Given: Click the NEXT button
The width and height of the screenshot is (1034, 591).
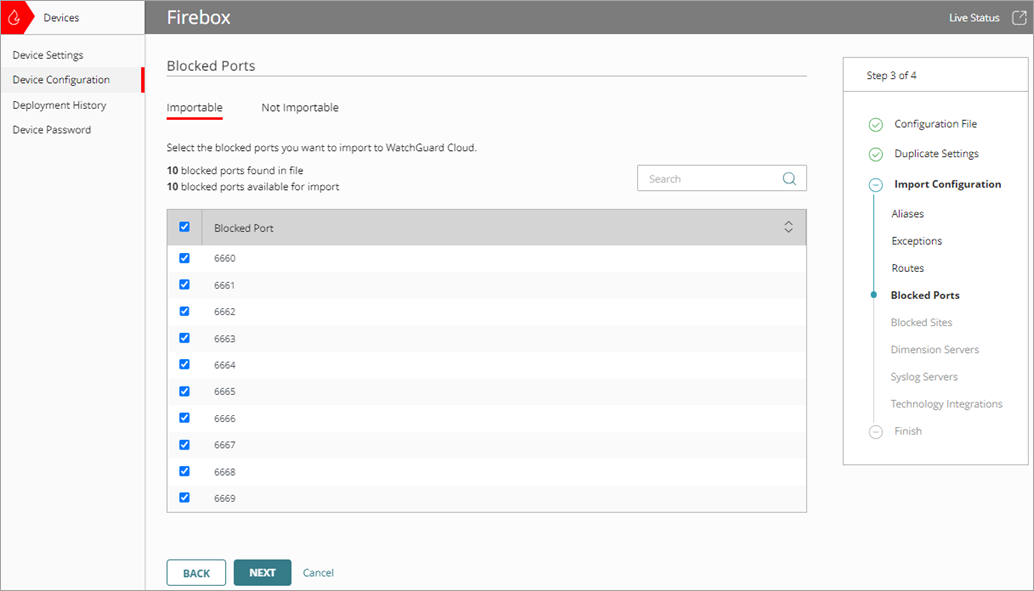Looking at the screenshot, I should click(x=262, y=572).
